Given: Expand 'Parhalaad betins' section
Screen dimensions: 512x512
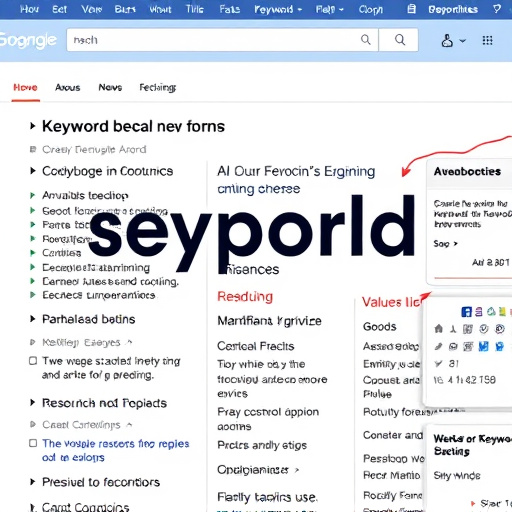Looking at the screenshot, I should tap(33, 319).
